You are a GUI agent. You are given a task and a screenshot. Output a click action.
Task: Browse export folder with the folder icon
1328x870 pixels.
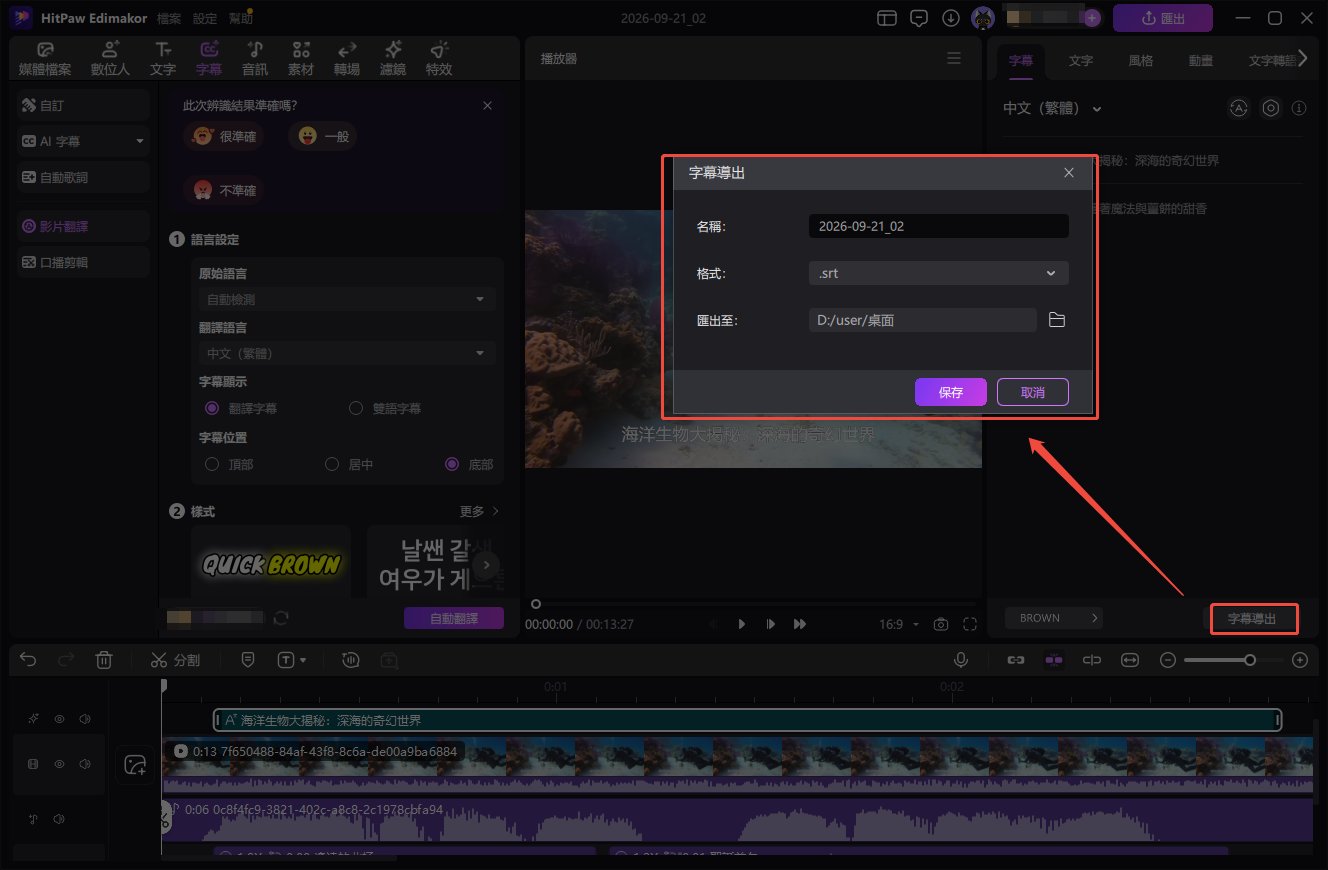click(x=1057, y=320)
